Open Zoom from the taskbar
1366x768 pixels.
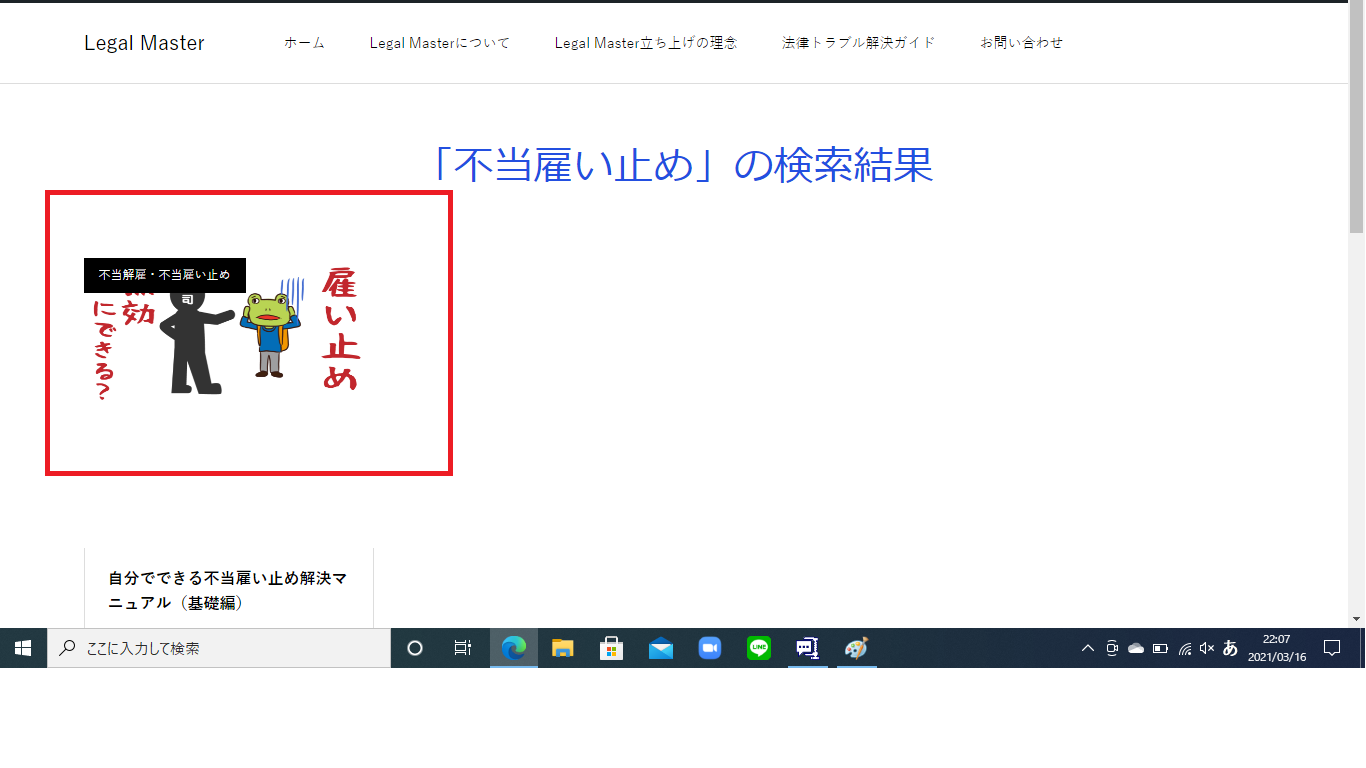[710, 648]
